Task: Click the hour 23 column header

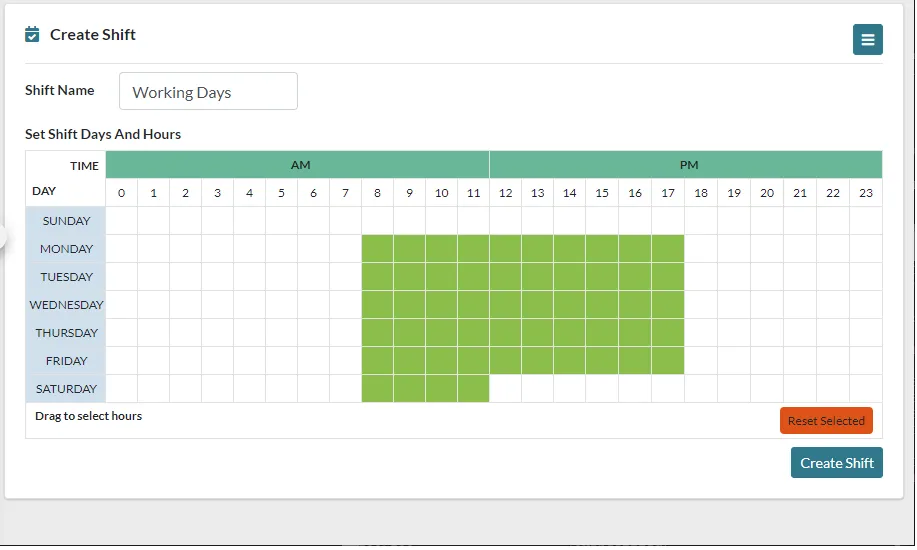Action: point(866,192)
